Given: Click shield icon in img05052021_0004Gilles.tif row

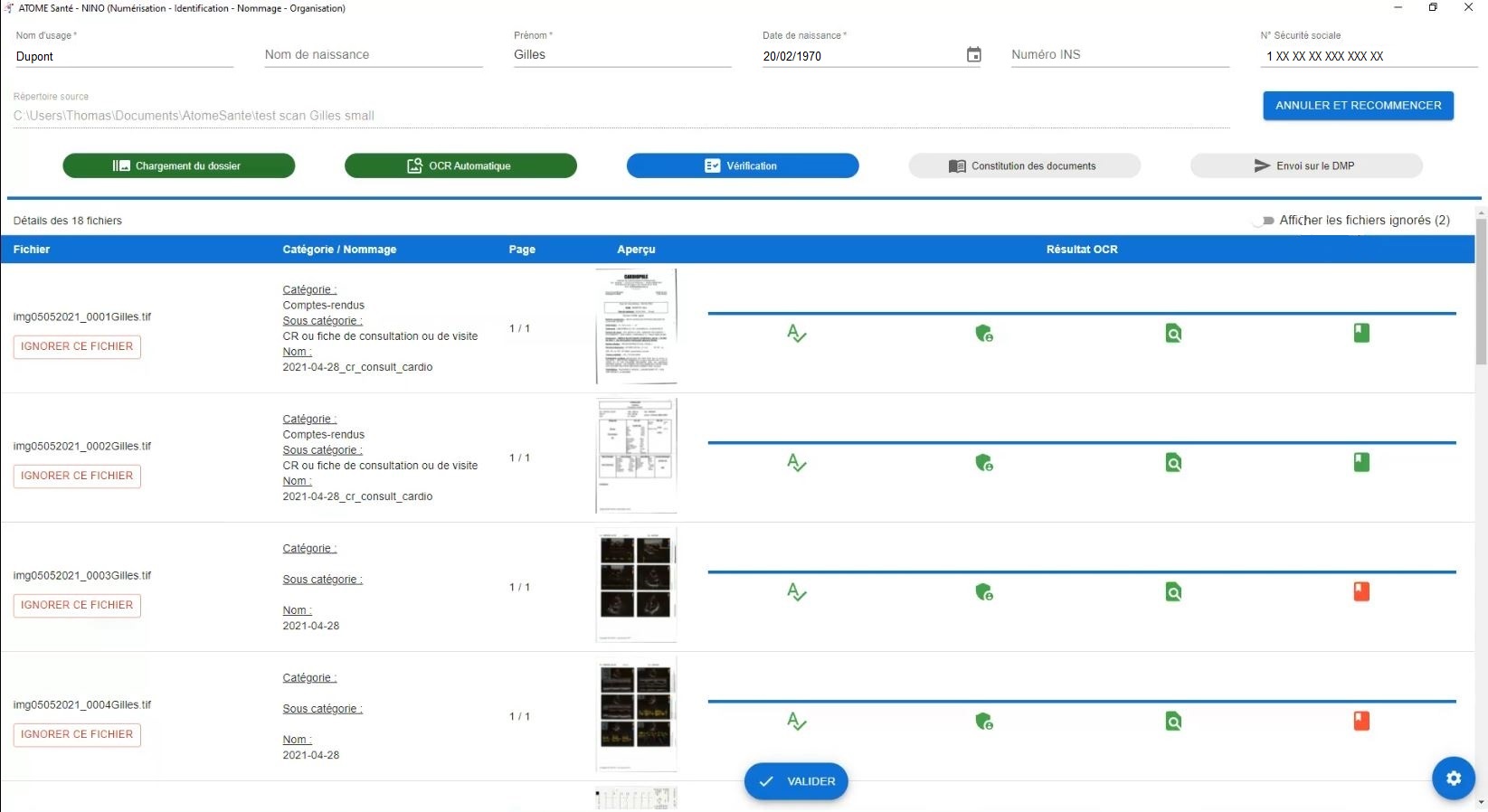Looking at the screenshot, I should pyautogui.click(x=984, y=722).
